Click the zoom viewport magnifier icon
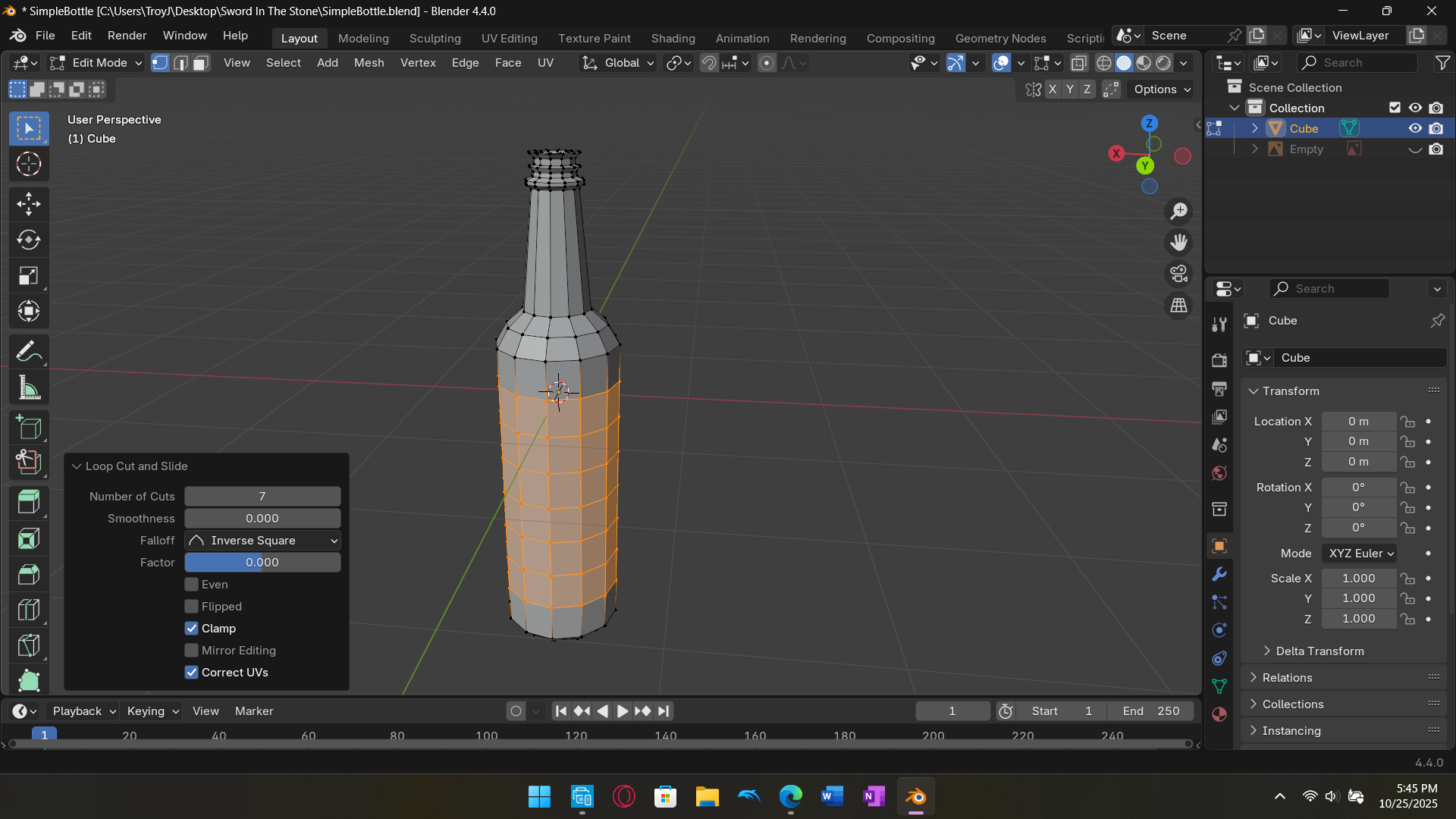1456x819 pixels. 1178,212
